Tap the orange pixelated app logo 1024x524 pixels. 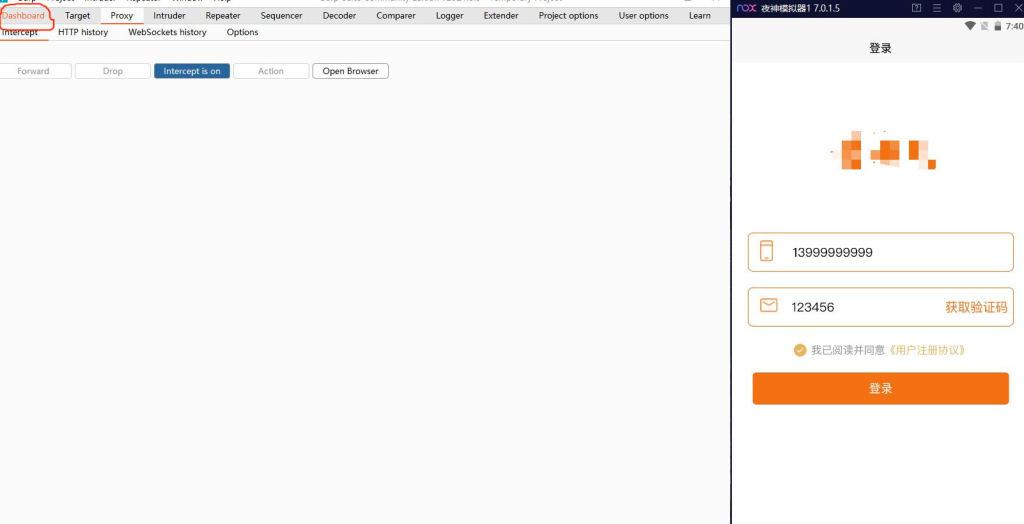coord(883,151)
